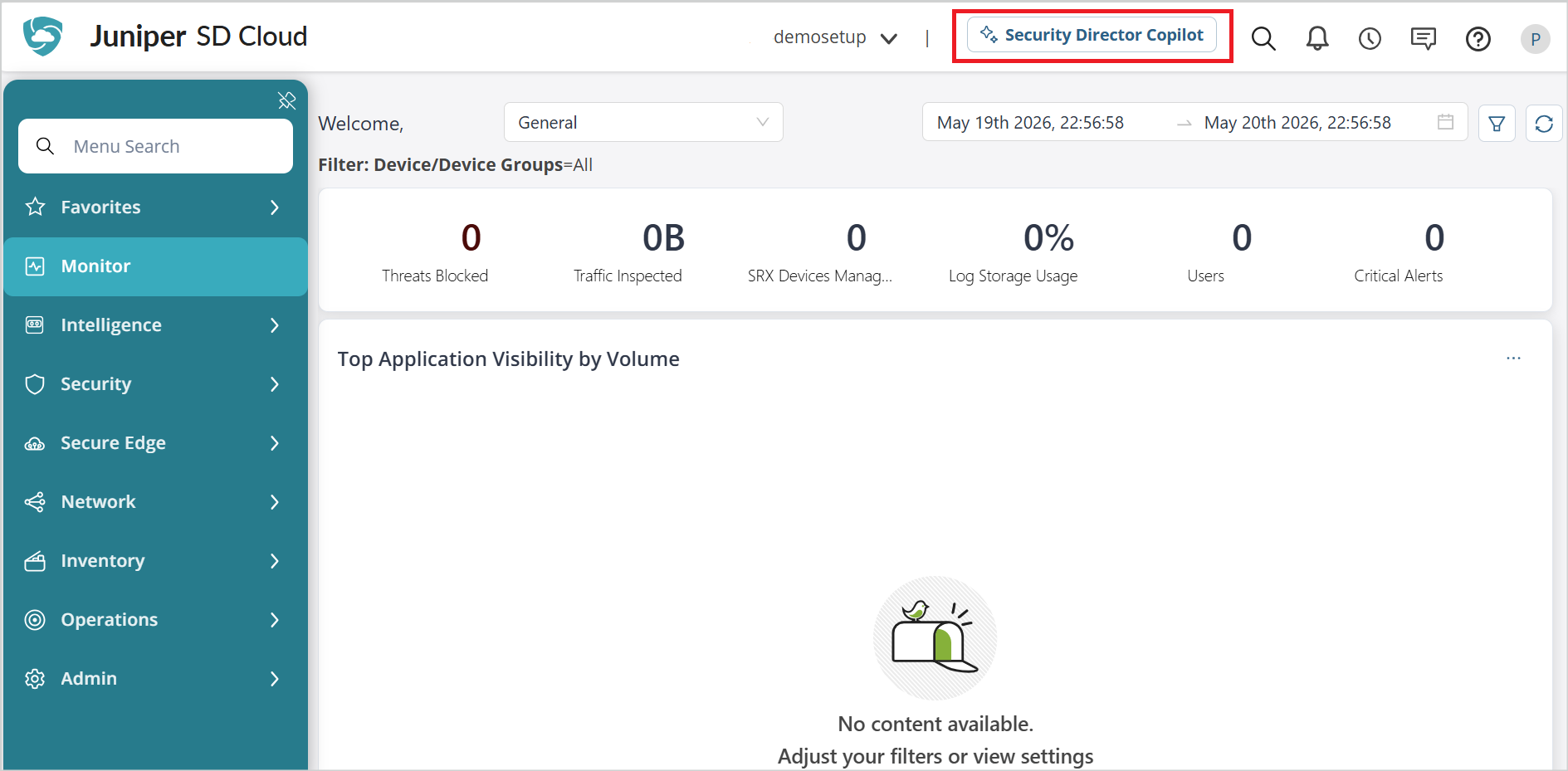Select Intelligence in the sidebar menu
This screenshot has width=1568, height=771.
pos(156,325)
